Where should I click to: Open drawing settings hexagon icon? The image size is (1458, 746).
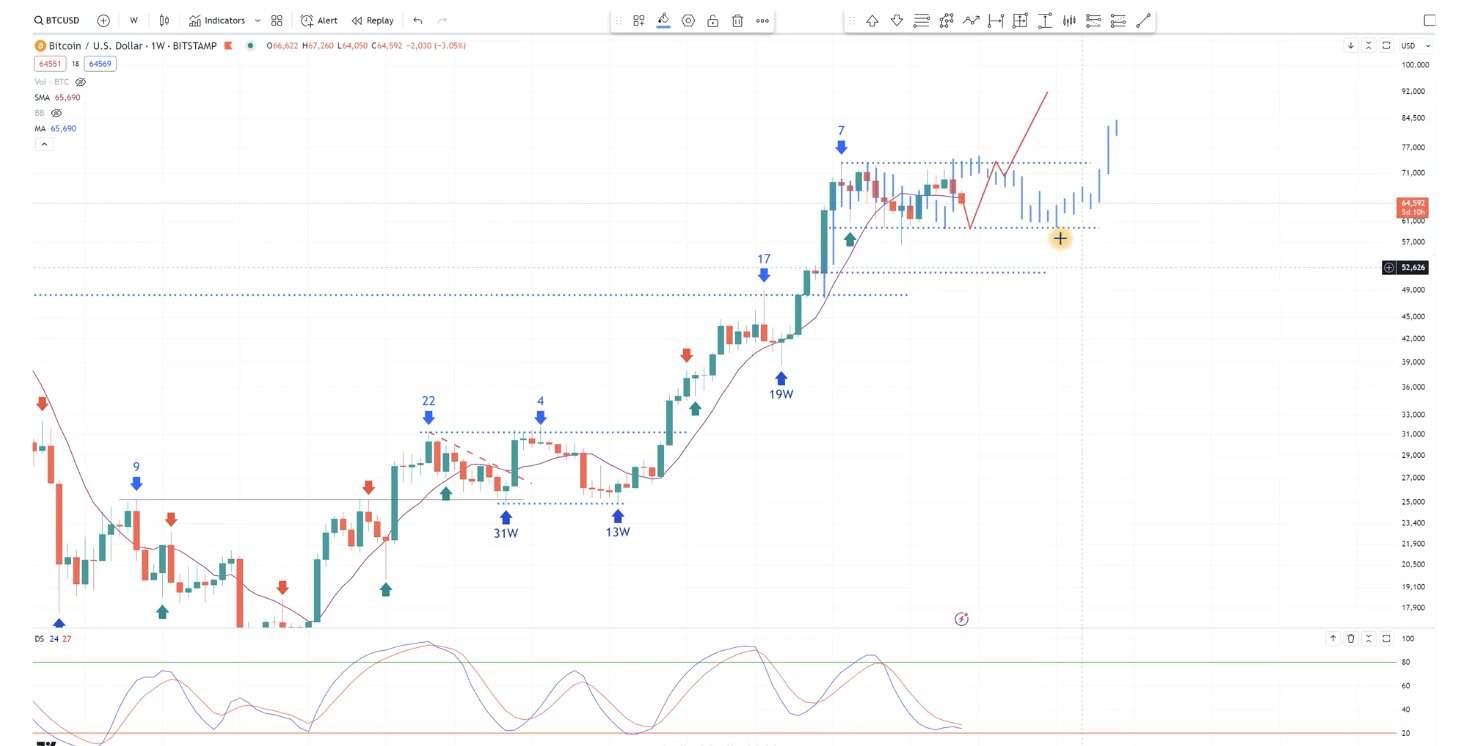688,20
